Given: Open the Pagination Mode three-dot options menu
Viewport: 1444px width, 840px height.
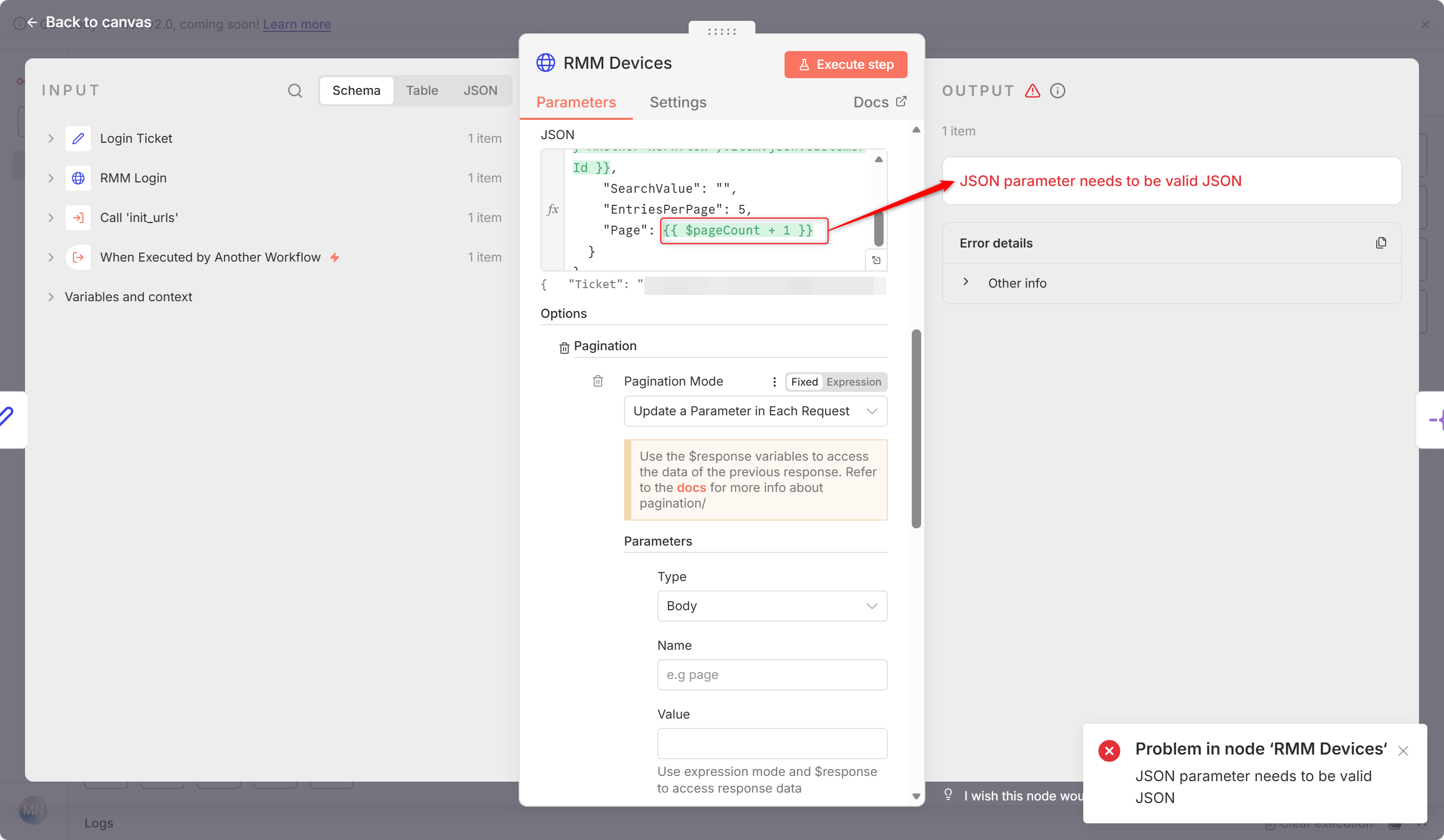Looking at the screenshot, I should 774,382.
